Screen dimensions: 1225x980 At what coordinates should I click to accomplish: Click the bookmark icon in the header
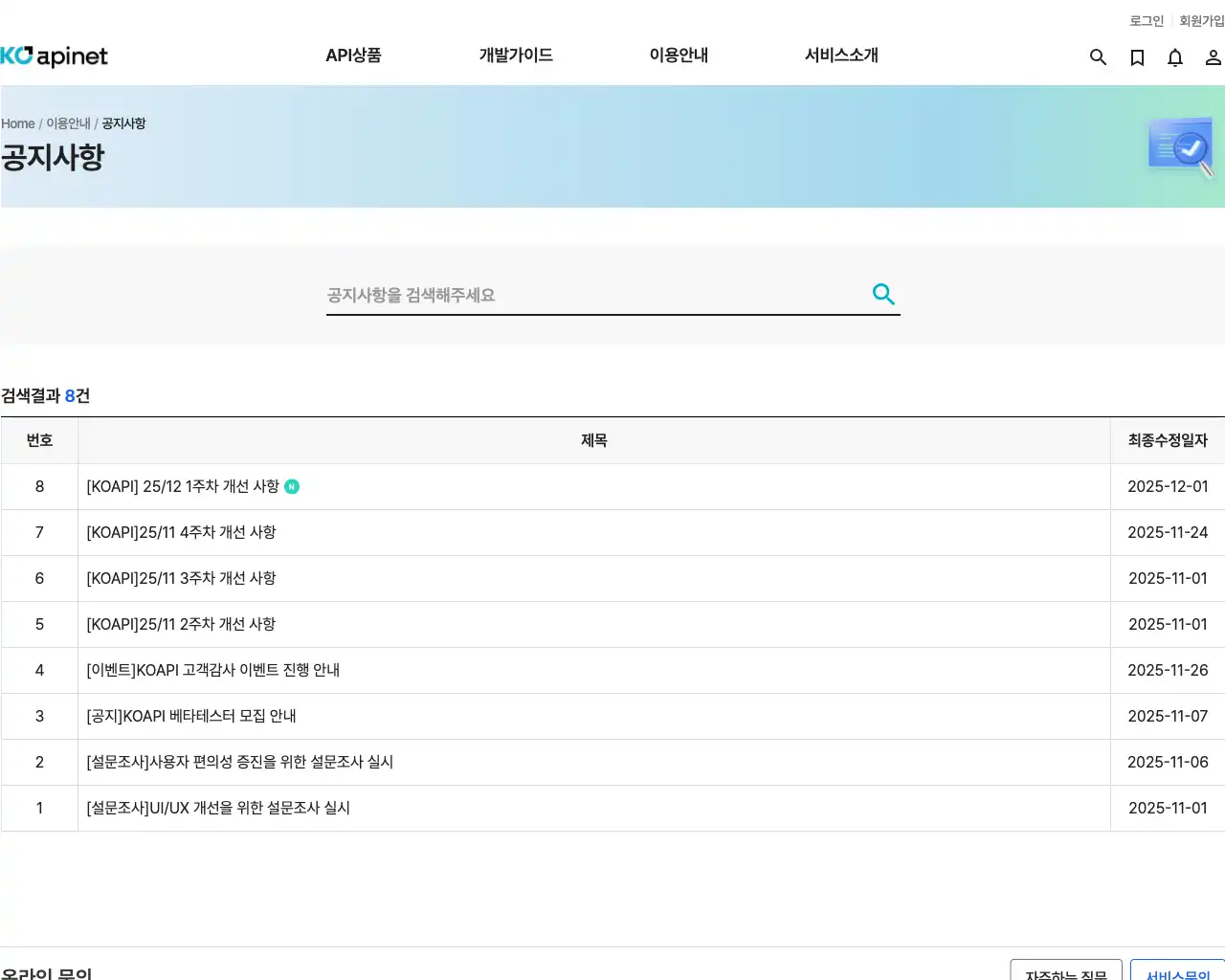(x=1136, y=57)
